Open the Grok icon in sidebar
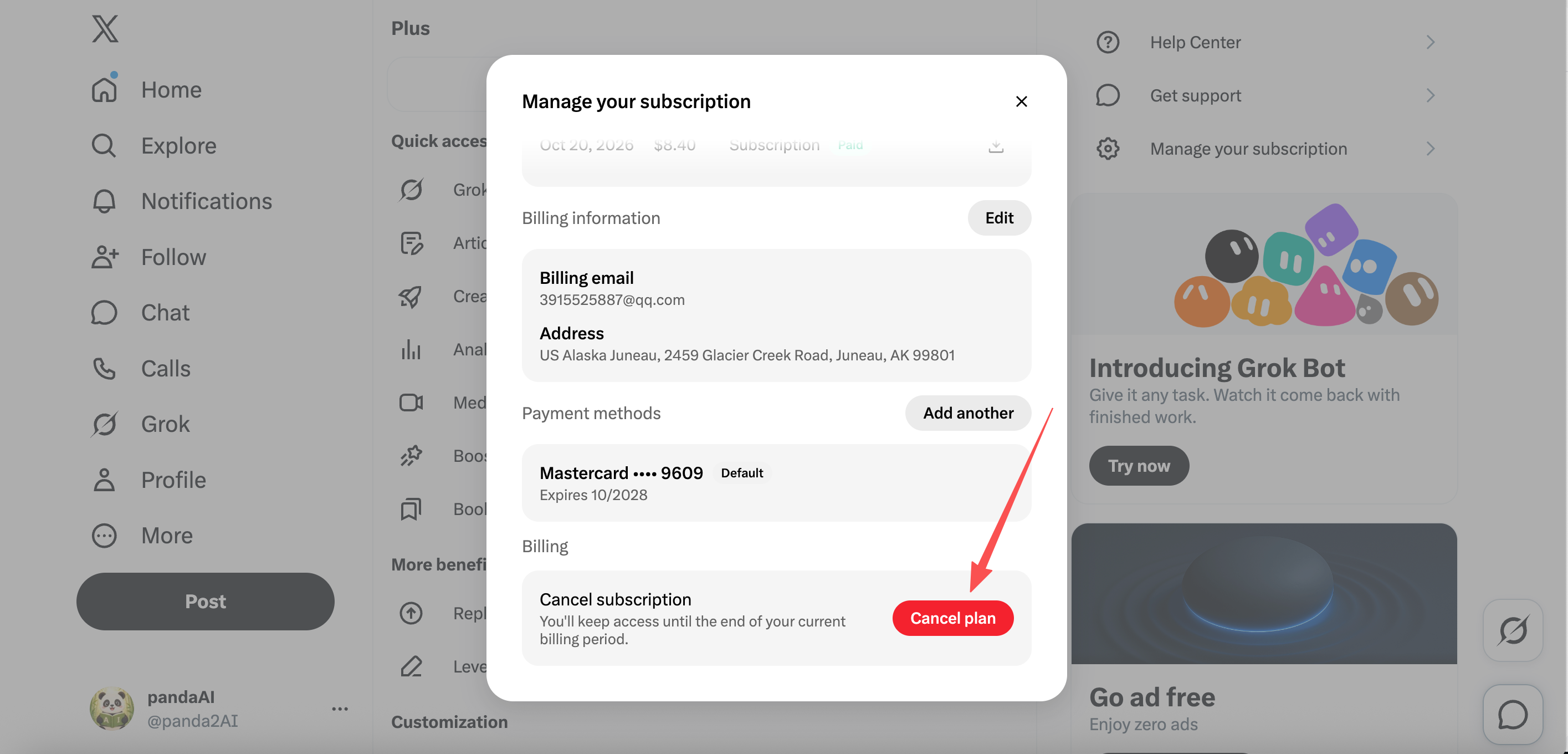Image resolution: width=1568 pixels, height=754 pixels. tap(104, 424)
